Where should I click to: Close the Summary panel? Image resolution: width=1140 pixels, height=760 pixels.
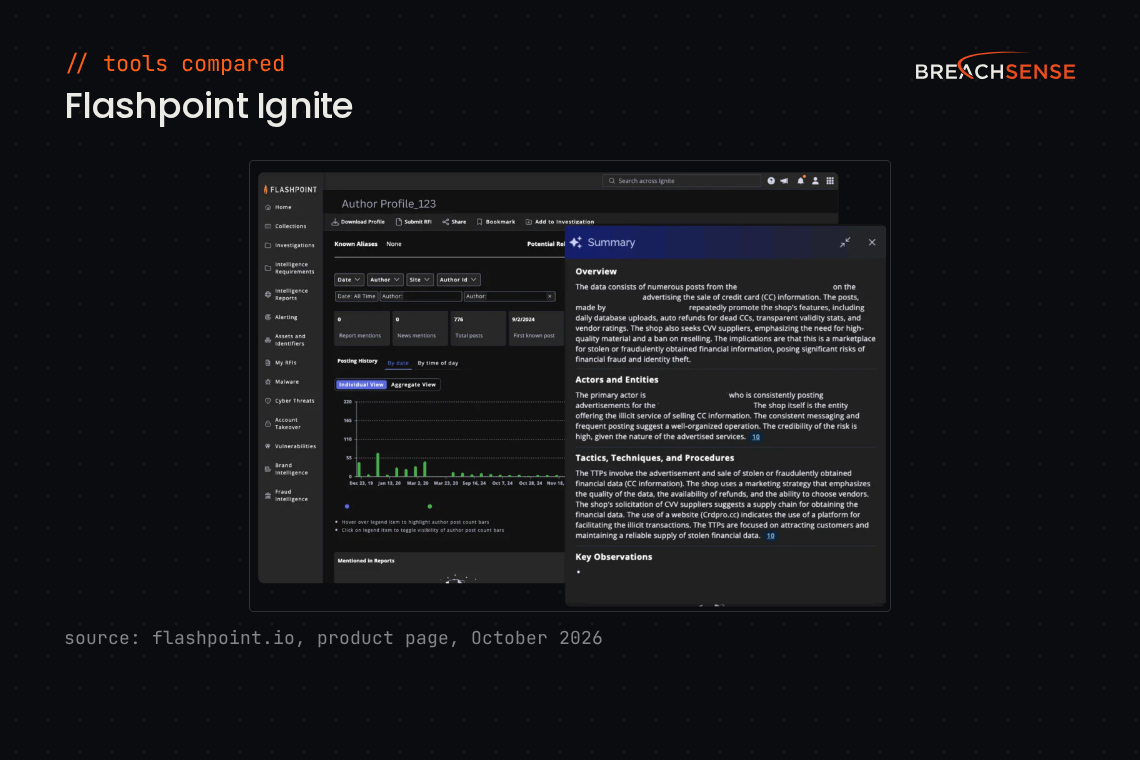click(x=872, y=242)
